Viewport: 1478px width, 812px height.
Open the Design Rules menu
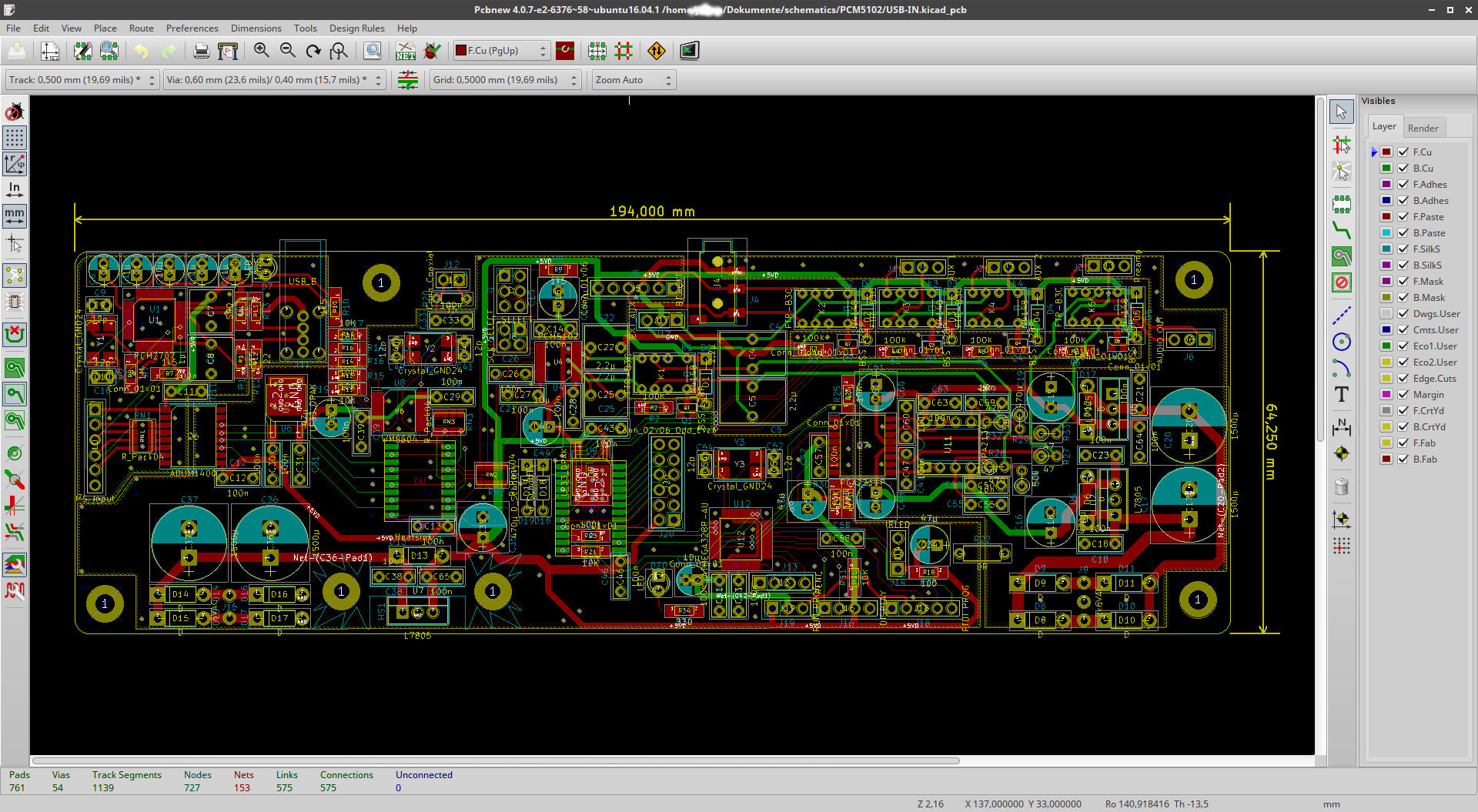357,28
